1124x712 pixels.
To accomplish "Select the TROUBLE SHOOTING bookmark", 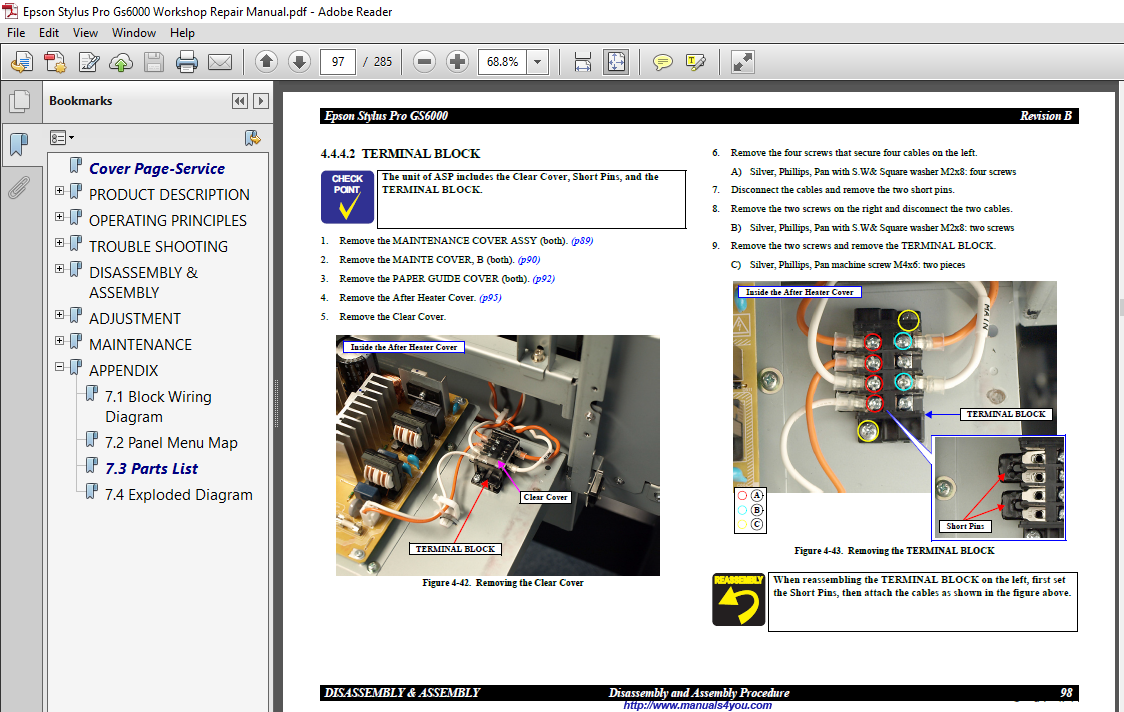I will coord(158,247).
